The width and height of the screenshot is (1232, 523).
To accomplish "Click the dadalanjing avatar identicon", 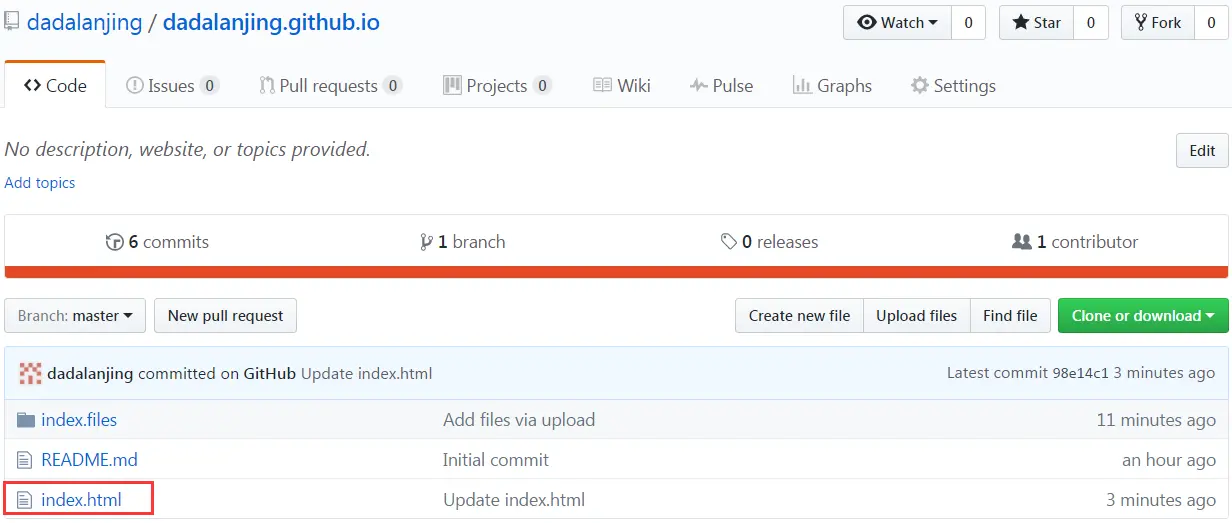I will (30, 373).
